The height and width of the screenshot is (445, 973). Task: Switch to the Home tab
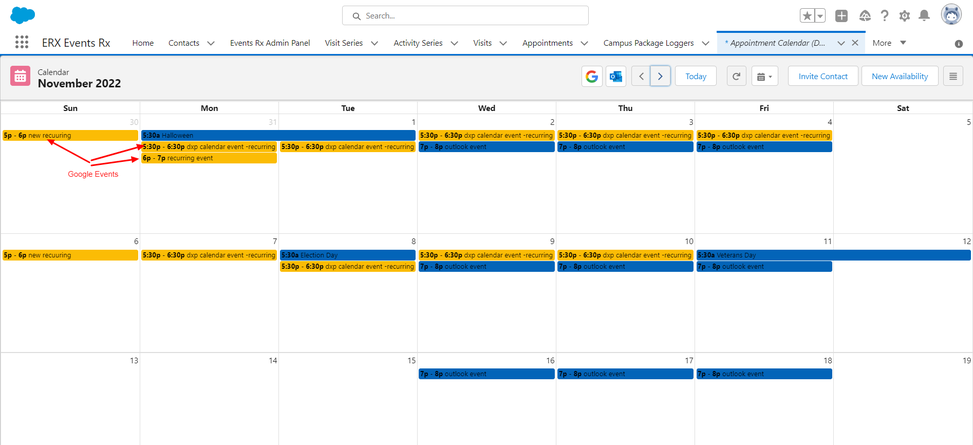point(143,43)
